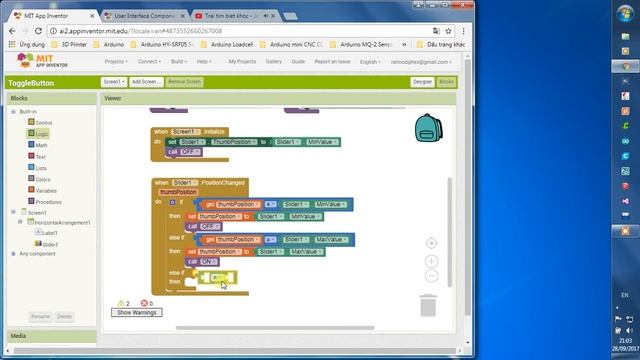Open the Guide link
The image size is (640, 360).
298,62
